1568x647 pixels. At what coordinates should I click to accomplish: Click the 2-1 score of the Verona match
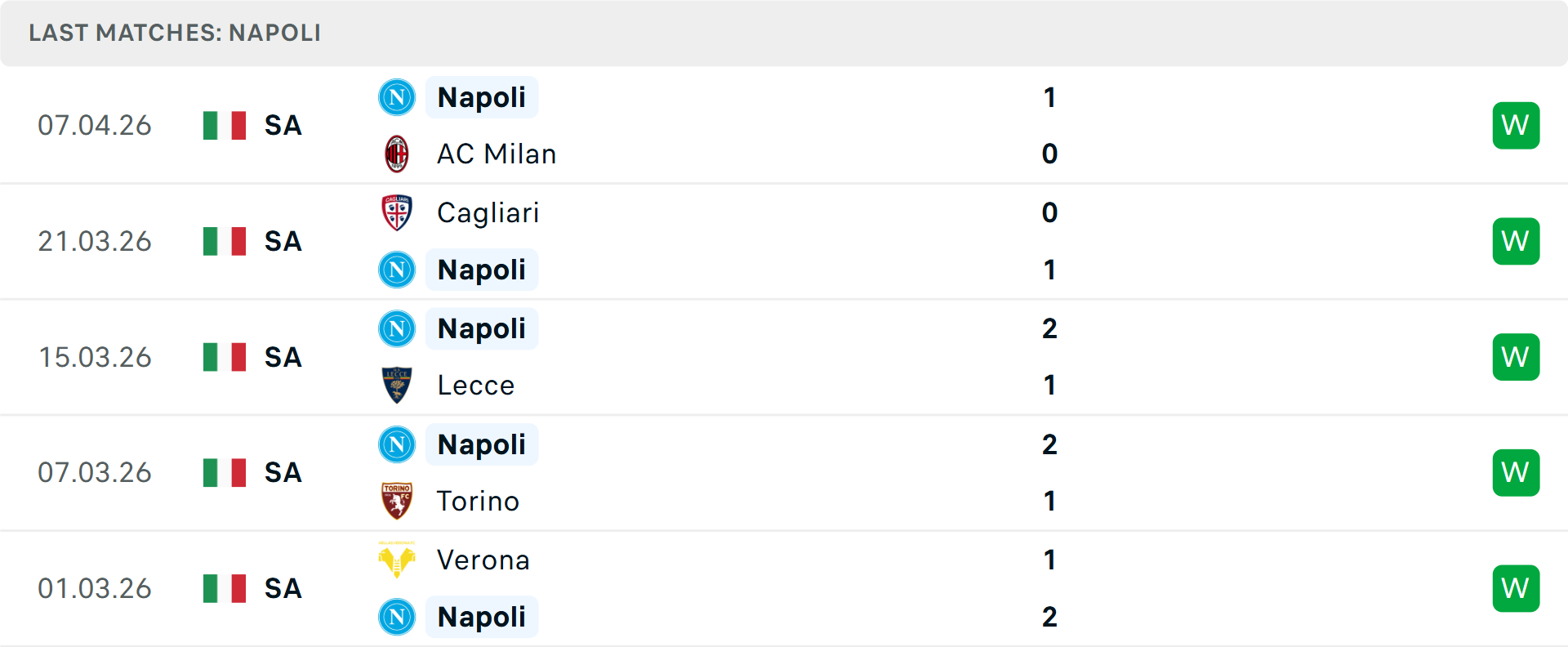click(1050, 587)
